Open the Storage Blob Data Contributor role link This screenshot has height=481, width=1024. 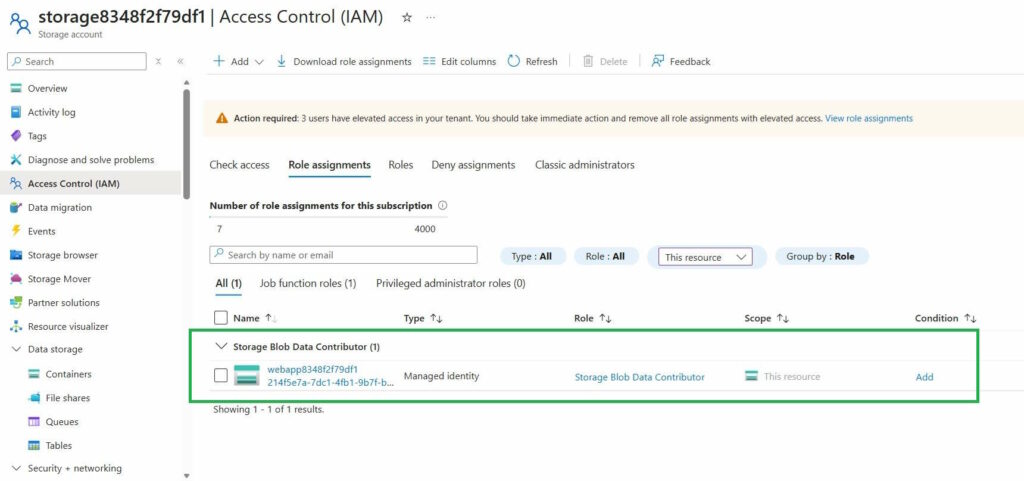639,377
